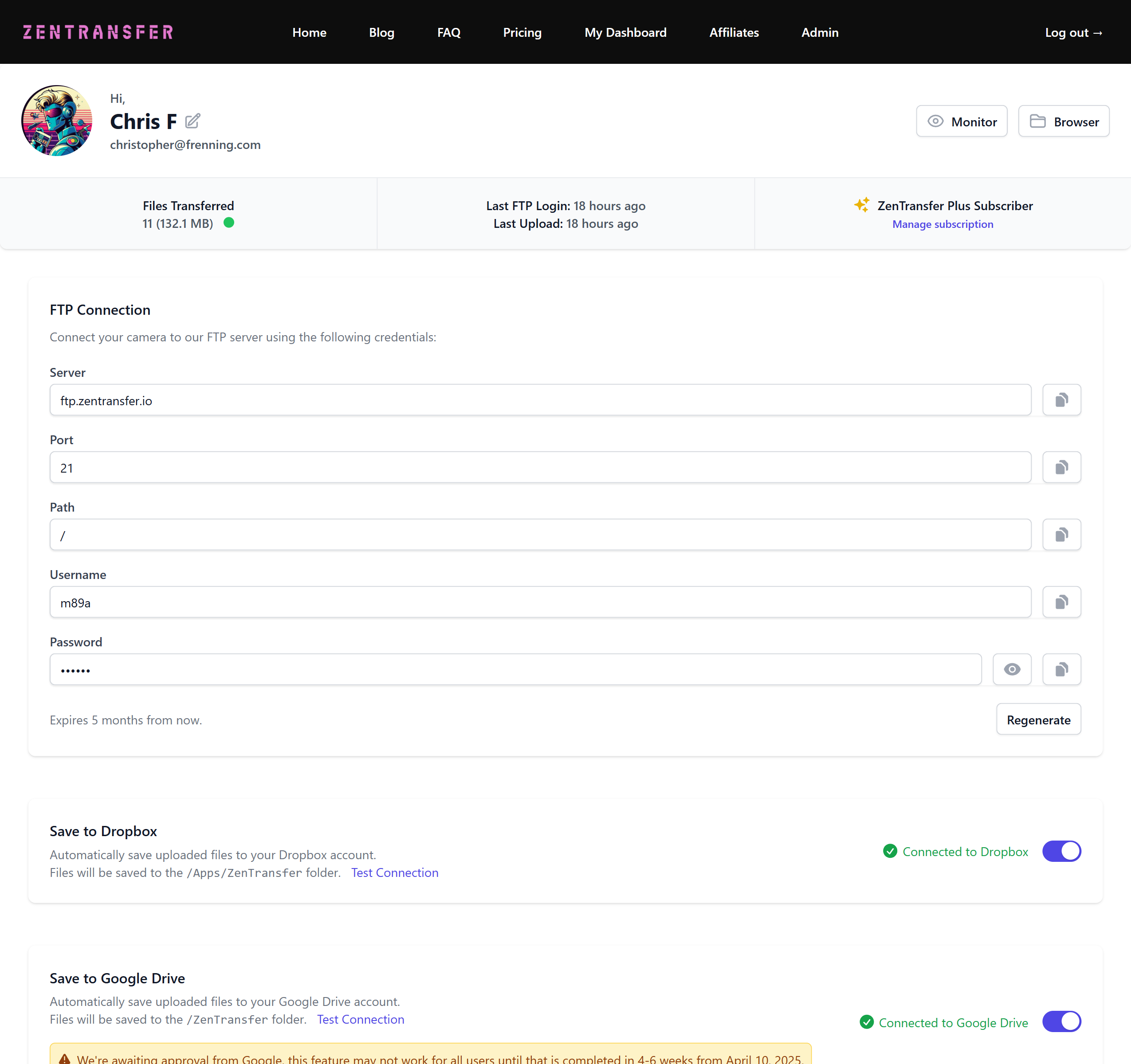This screenshot has width=1131, height=1064.
Task: Navigate to the Admin section
Action: [819, 32]
